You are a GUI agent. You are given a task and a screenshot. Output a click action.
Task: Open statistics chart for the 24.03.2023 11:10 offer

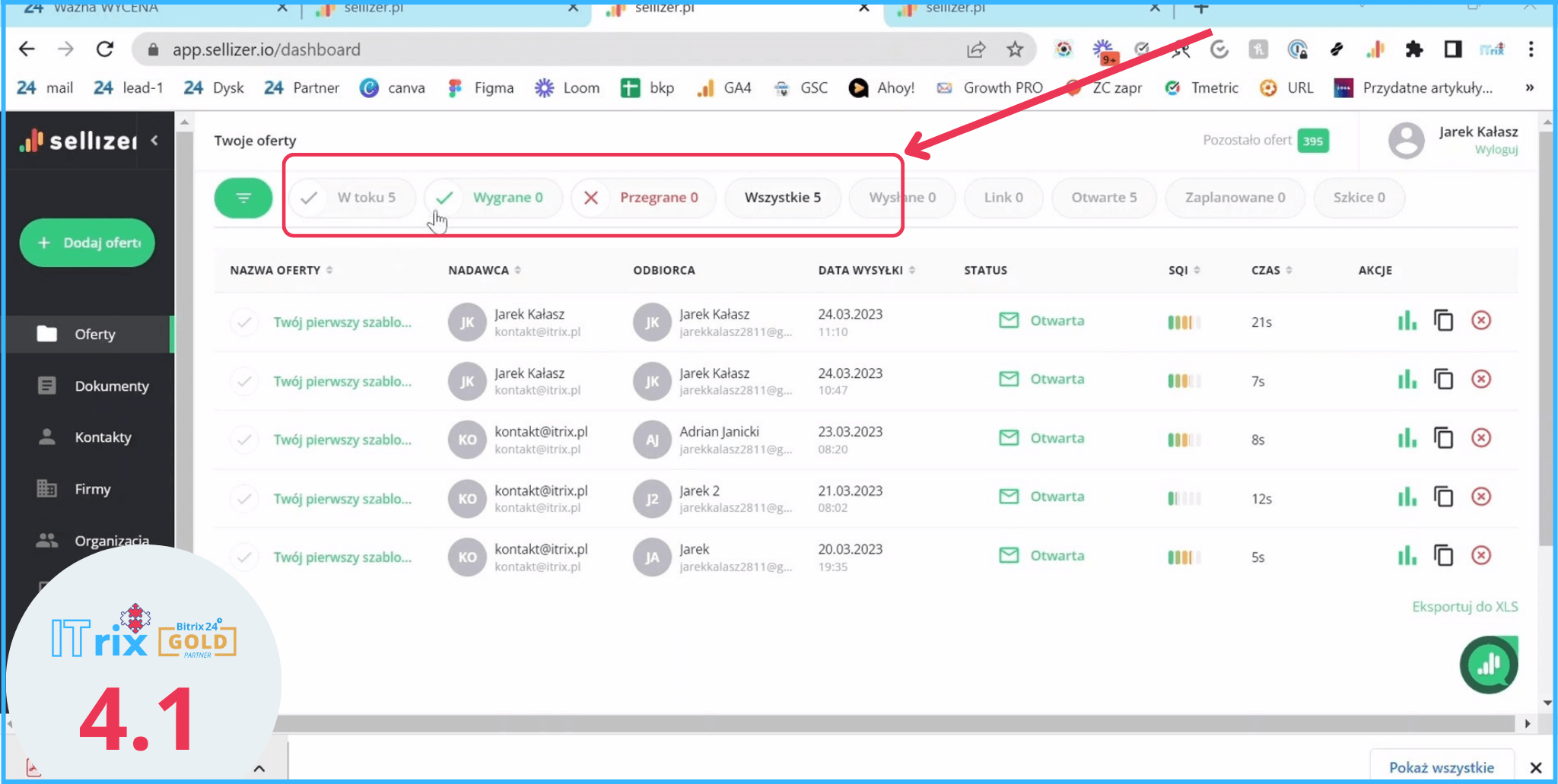(x=1407, y=321)
